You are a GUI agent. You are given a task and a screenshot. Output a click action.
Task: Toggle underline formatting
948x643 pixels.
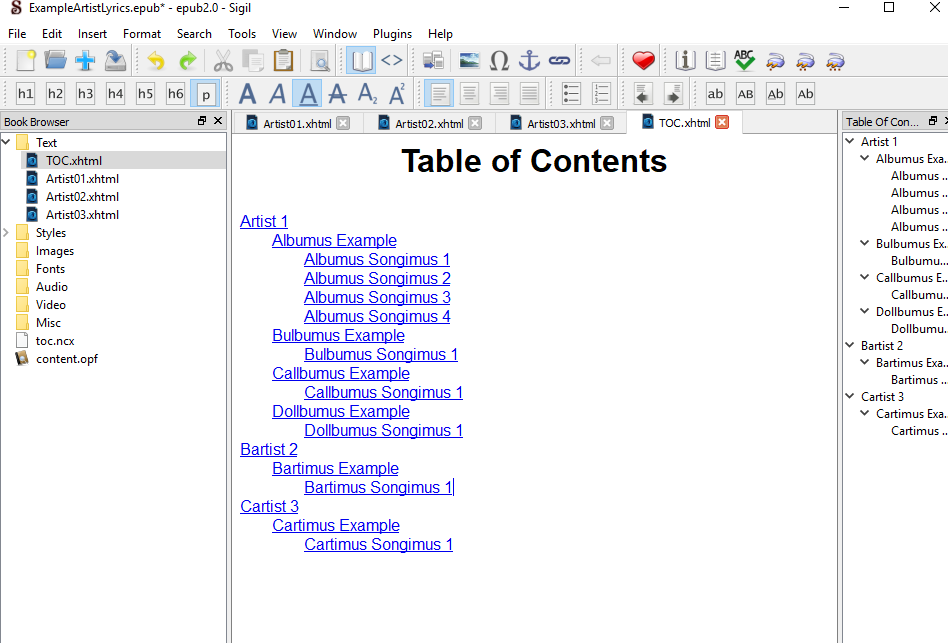point(308,94)
